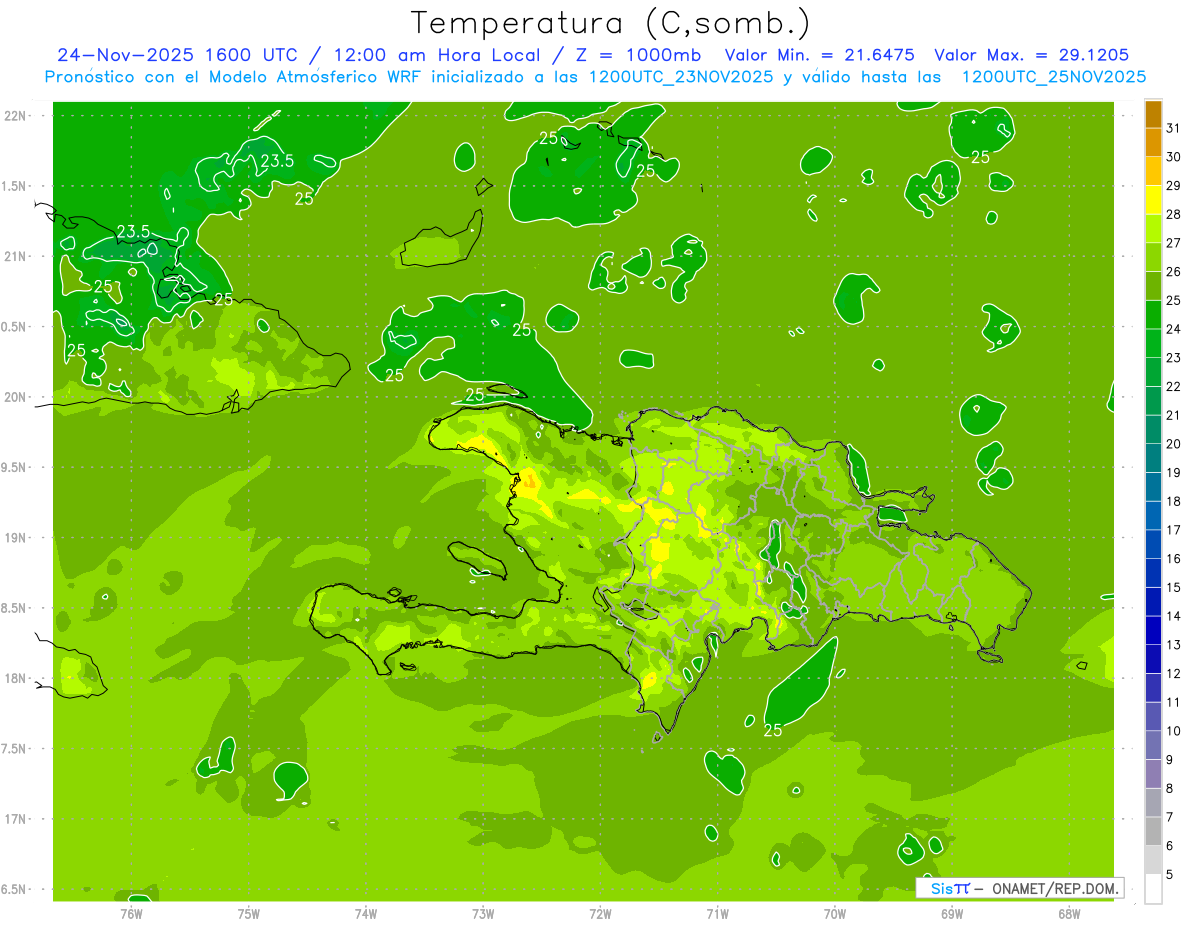Click the dark blue legend swatch between 13 and 14
This screenshot has width=1200, height=927.
point(1153,631)
